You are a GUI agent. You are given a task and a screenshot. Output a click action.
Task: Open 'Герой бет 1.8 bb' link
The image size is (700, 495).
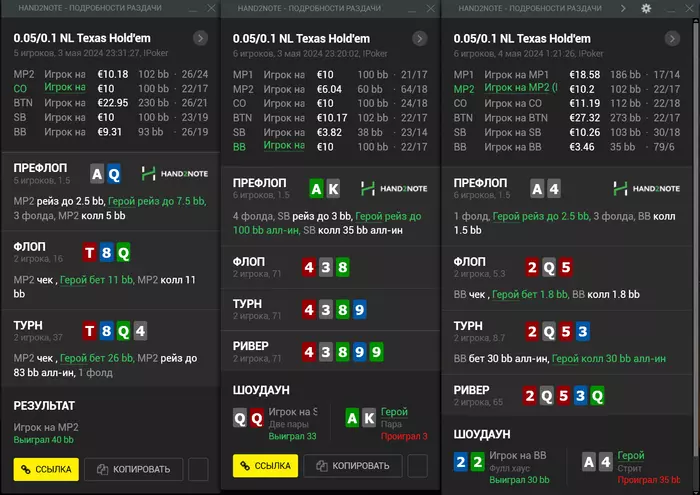(x=530, y=295)
